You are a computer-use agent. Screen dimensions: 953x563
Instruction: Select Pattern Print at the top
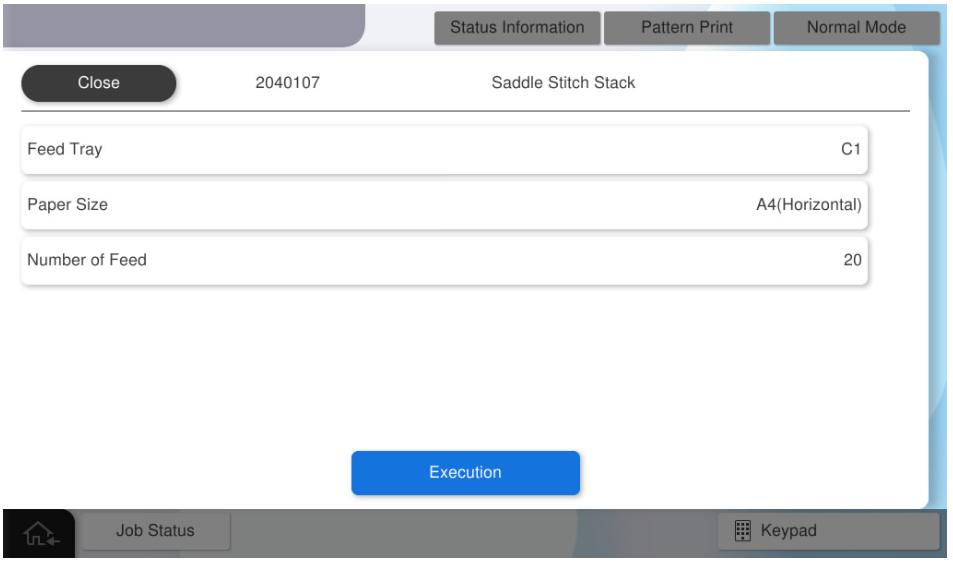coord(686,28)
